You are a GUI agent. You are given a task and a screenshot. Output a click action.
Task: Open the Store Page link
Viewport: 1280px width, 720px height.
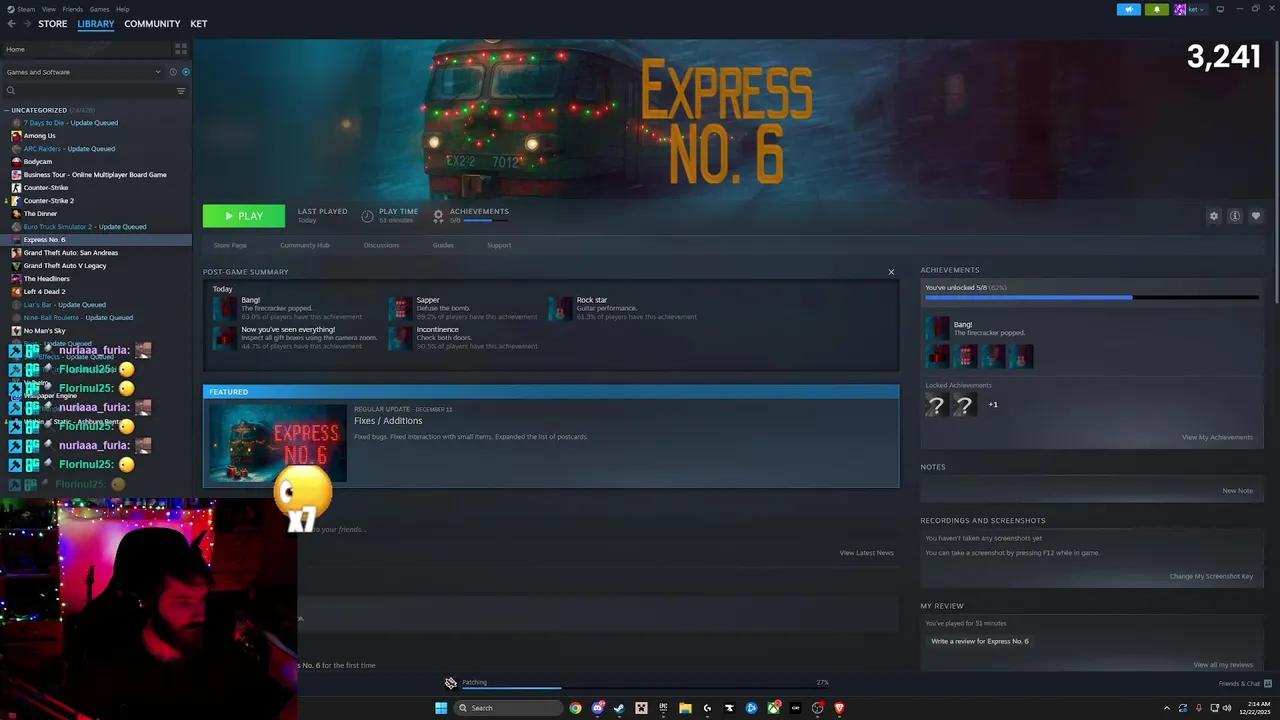(x=230, y=245)
